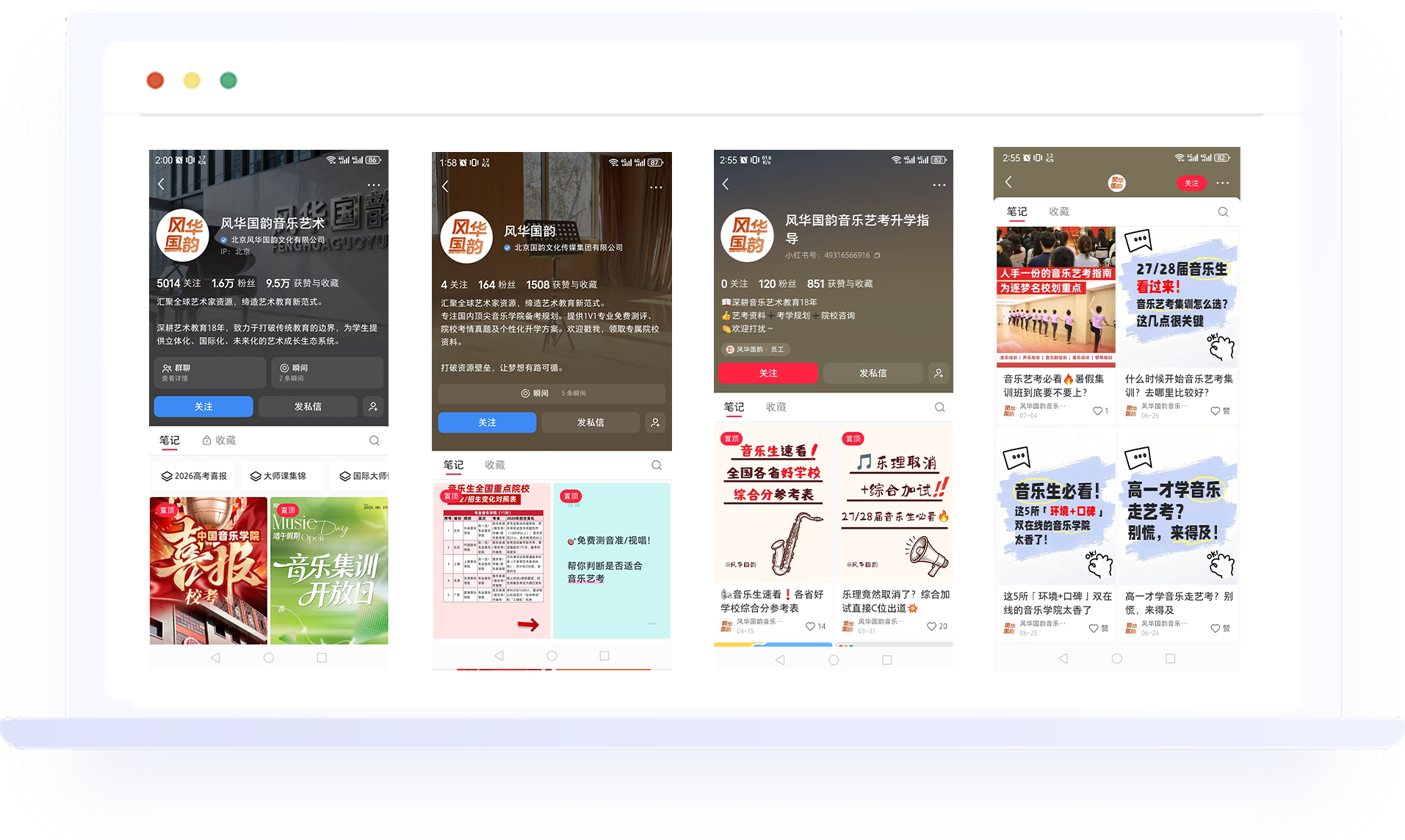Open the 全国各省好学校综合分参考表 note cover
The width and height of the screenshot is (1405, 840).
pos(773,503)
